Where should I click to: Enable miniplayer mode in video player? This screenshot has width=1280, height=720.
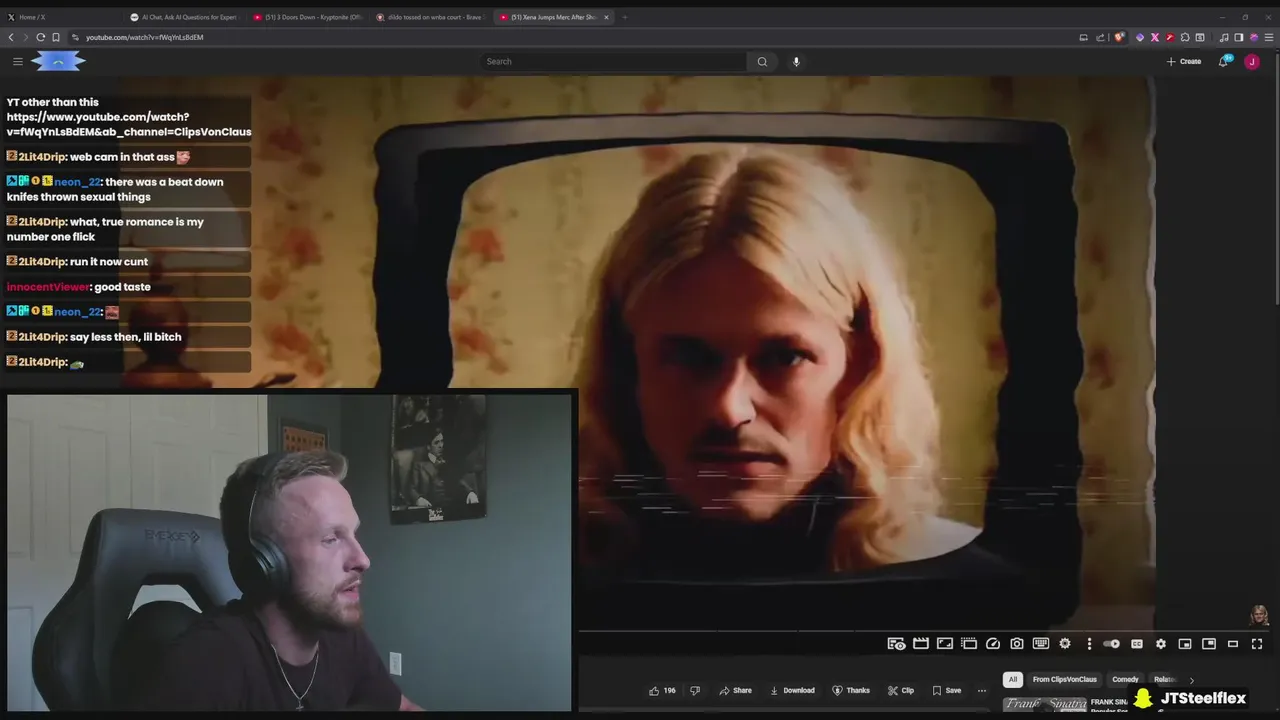1185,644
